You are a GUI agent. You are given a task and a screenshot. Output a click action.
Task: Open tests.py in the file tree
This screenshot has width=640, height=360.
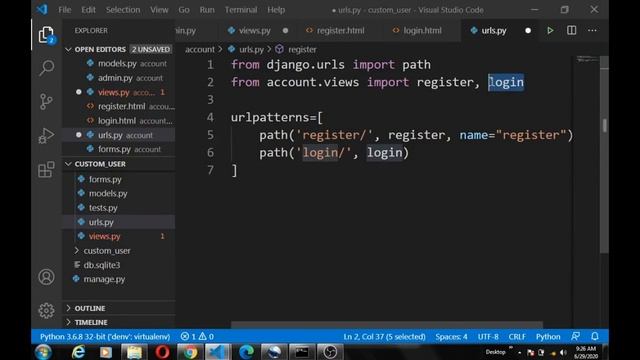(103, 208)
